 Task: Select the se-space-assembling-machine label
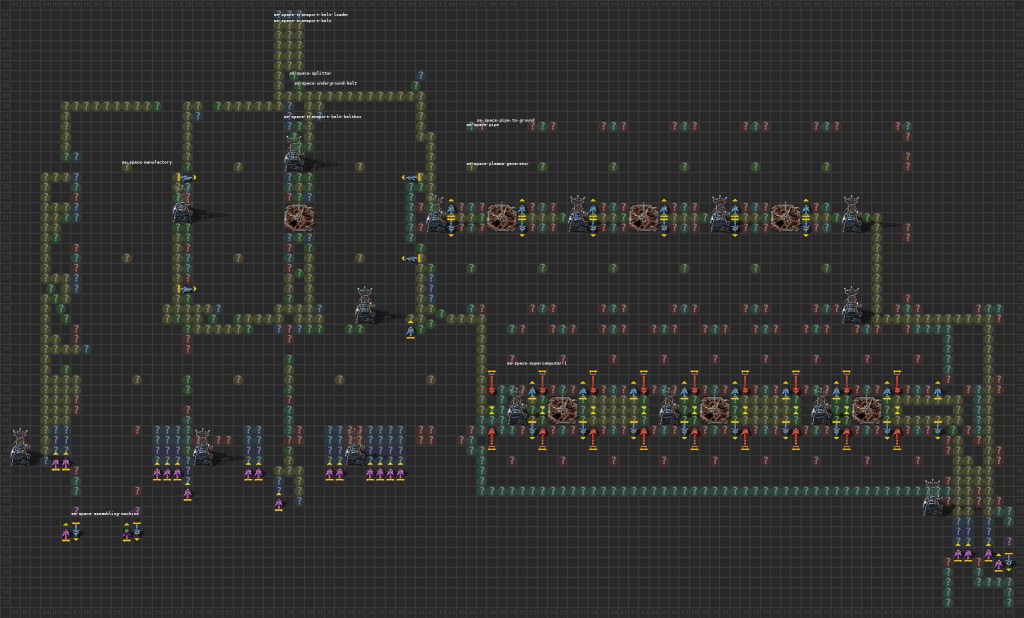pyautogui.click(x=104, y=513)
